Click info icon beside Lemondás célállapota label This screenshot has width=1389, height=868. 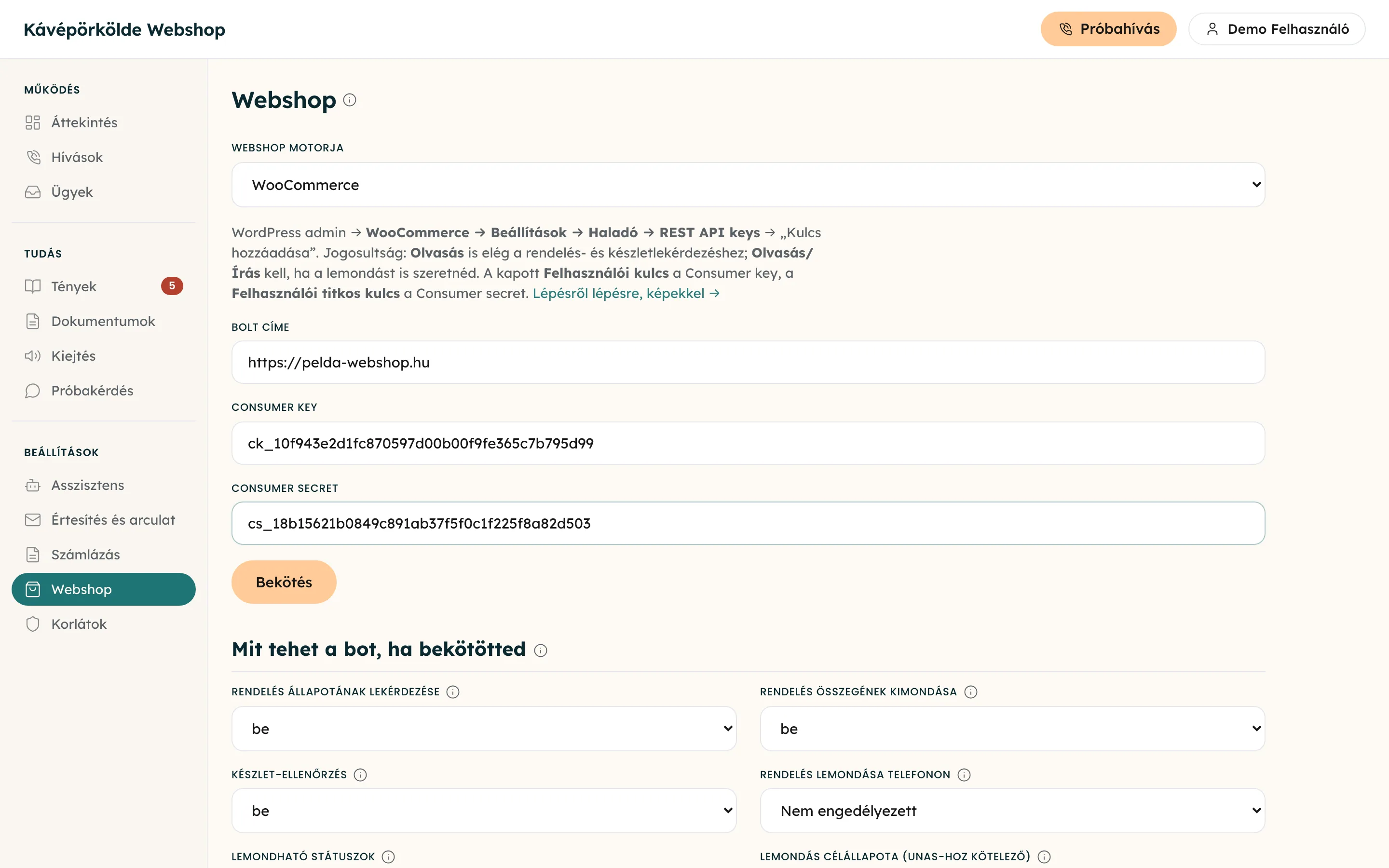[1044, 856]
